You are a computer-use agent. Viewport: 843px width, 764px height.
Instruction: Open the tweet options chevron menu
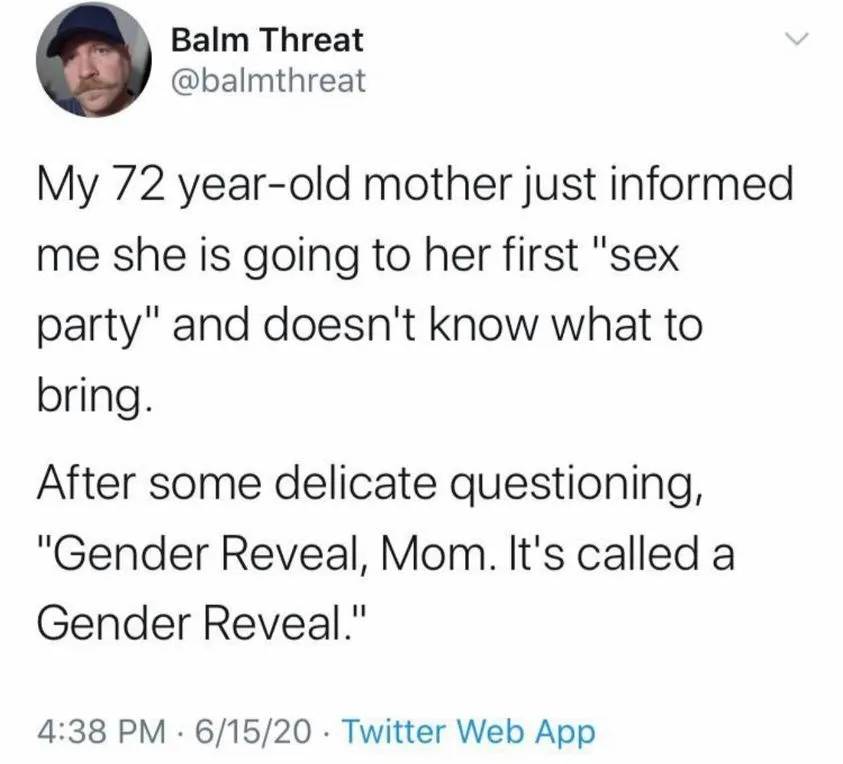(x=795, y=38)
